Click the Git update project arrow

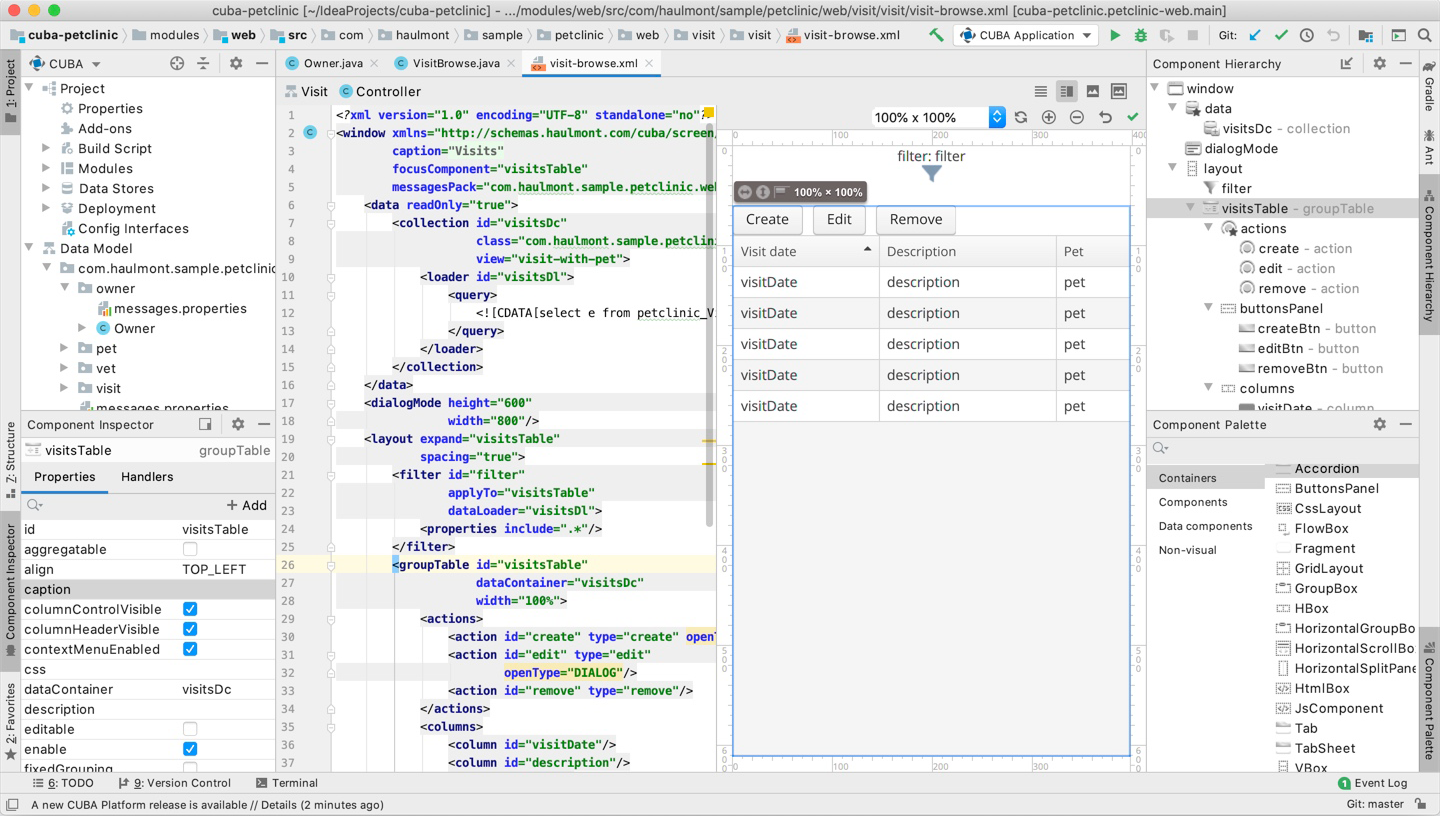point(1255,35)
